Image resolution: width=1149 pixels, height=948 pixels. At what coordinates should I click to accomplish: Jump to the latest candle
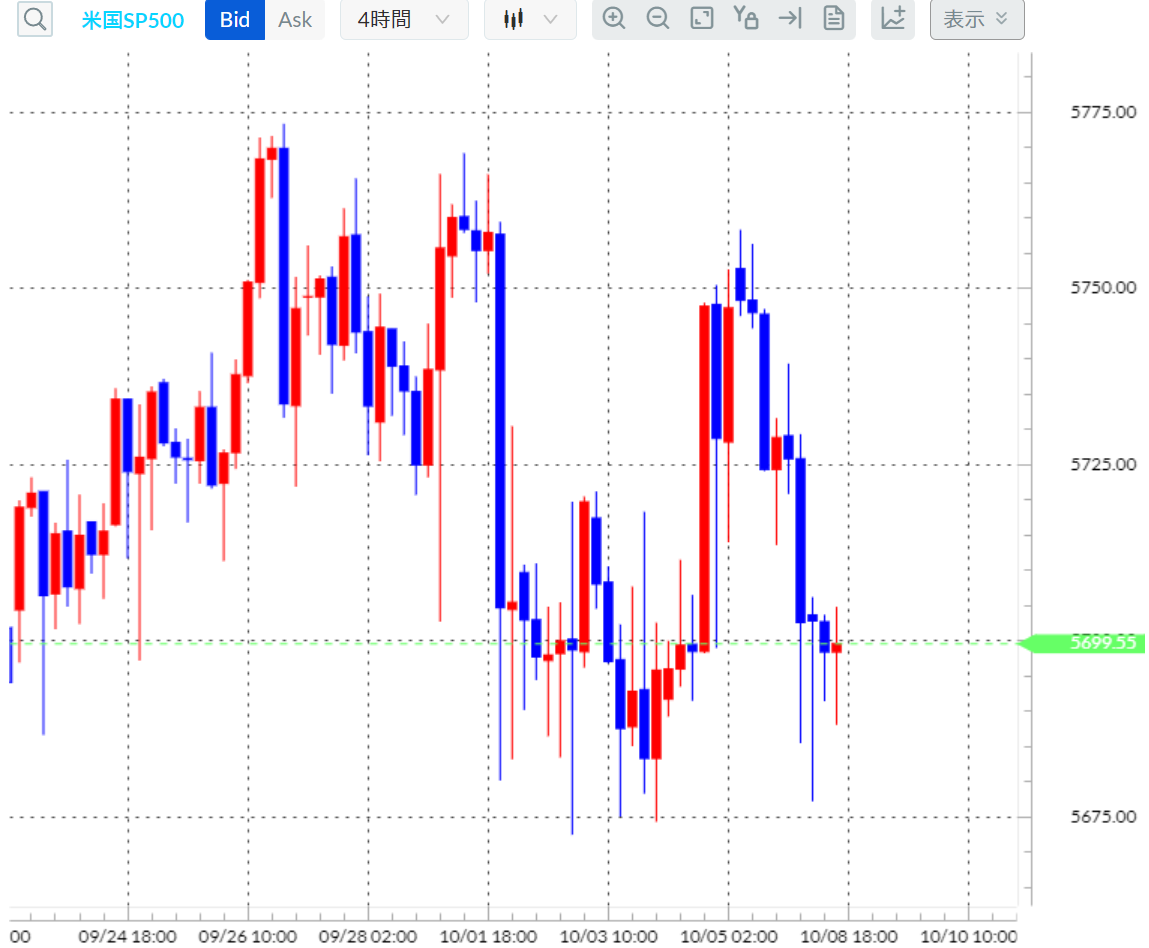click(x=790, y=18)
